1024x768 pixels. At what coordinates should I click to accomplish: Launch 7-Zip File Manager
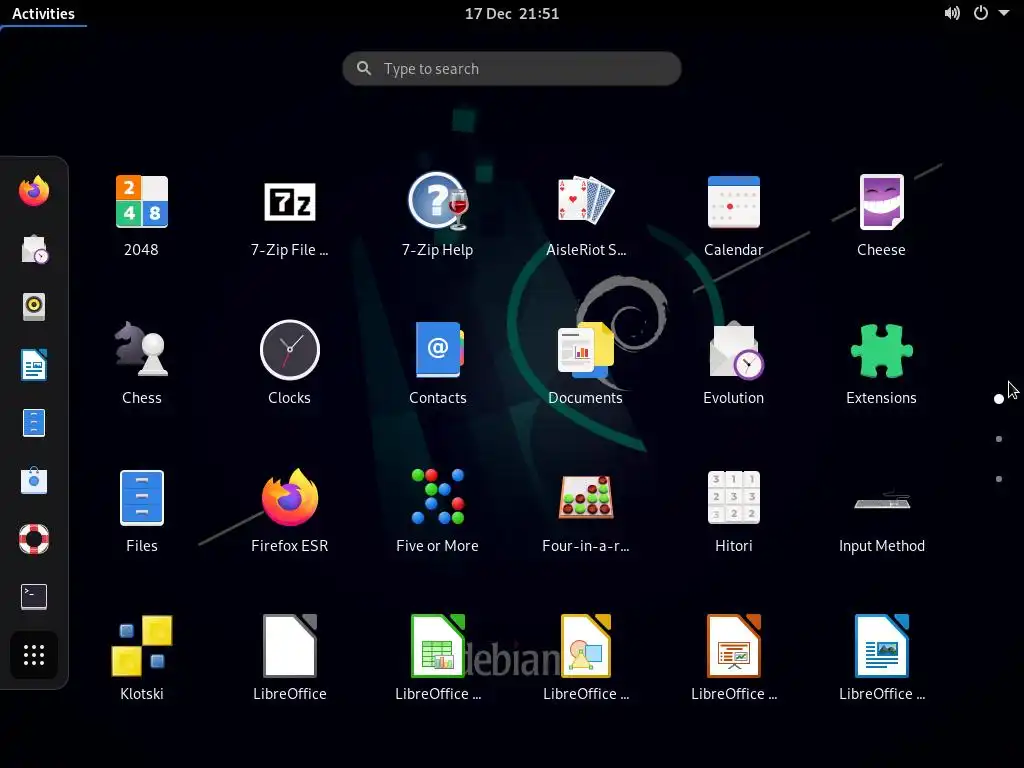[289, 202]
